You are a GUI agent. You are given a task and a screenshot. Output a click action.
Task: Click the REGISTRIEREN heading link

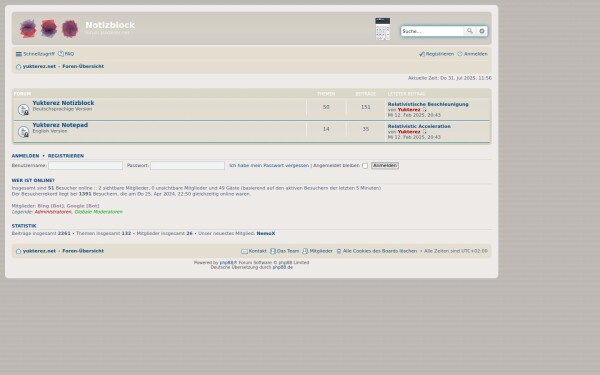tap(66, 156)
